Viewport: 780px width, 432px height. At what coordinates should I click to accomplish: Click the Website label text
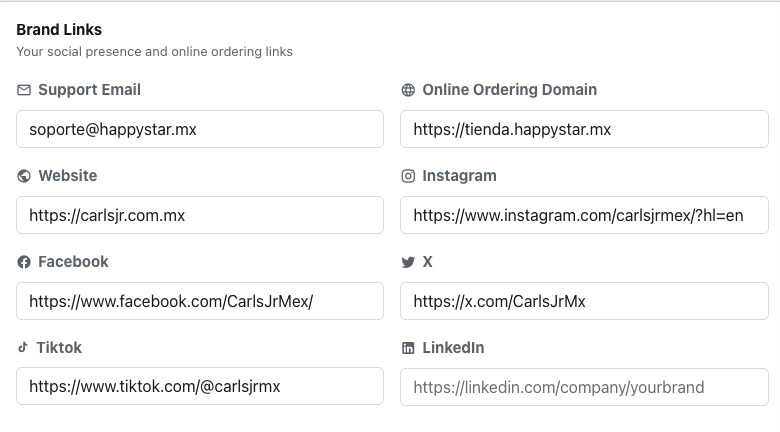(x=68, y=176)
